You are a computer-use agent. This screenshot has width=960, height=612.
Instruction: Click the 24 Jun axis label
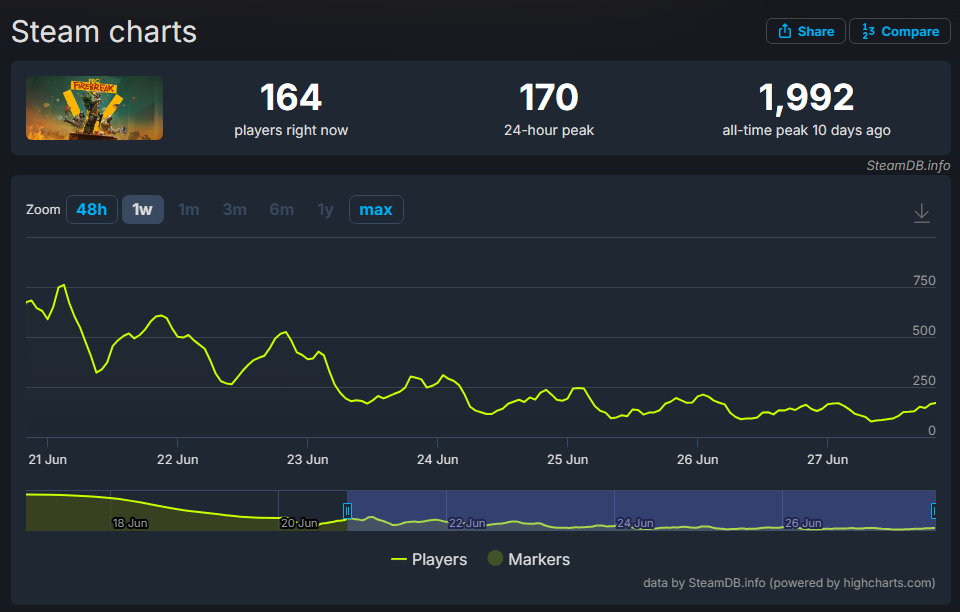[x=437, y=460]
